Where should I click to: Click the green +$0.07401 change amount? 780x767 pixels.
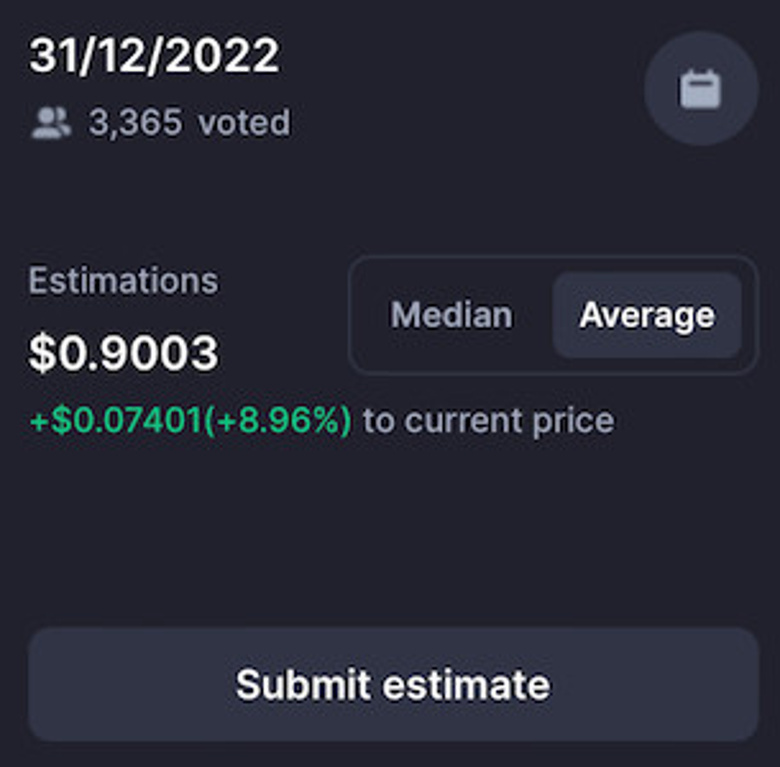(x=115, y=420)
